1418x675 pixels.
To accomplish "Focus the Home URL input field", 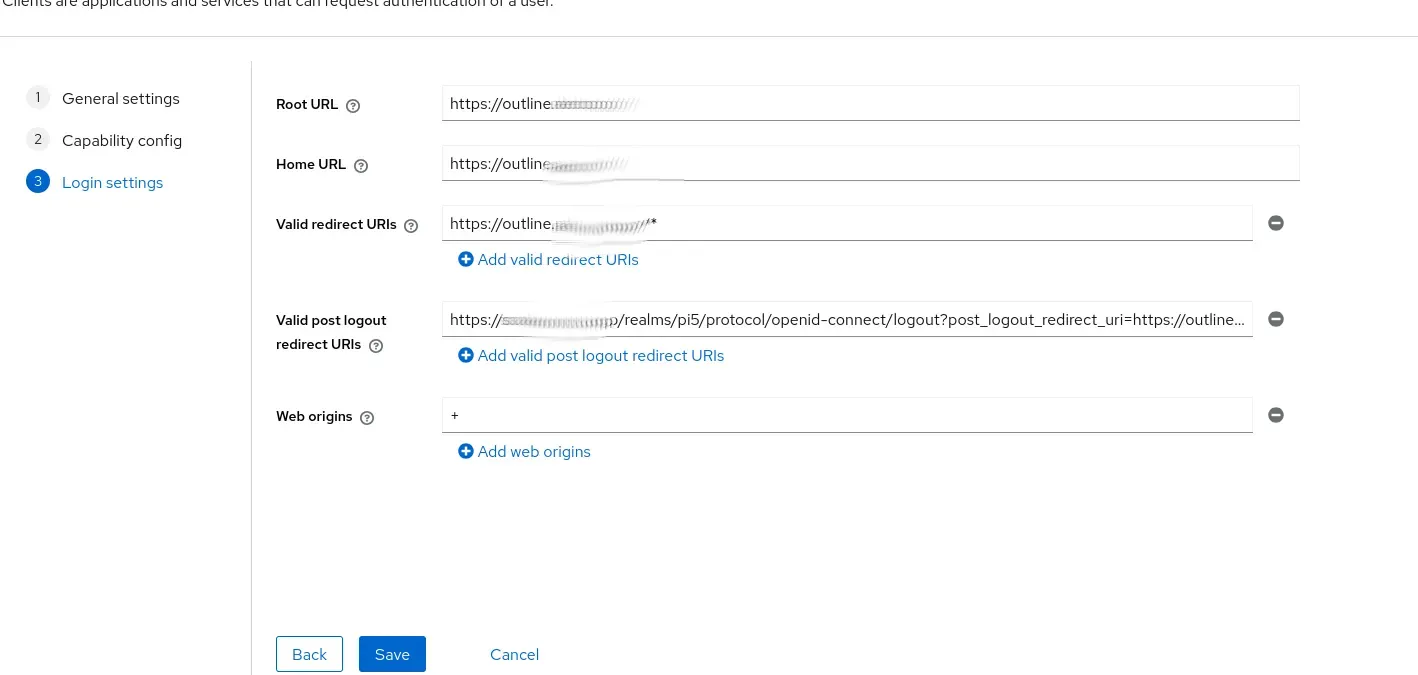I will [870, 163].
